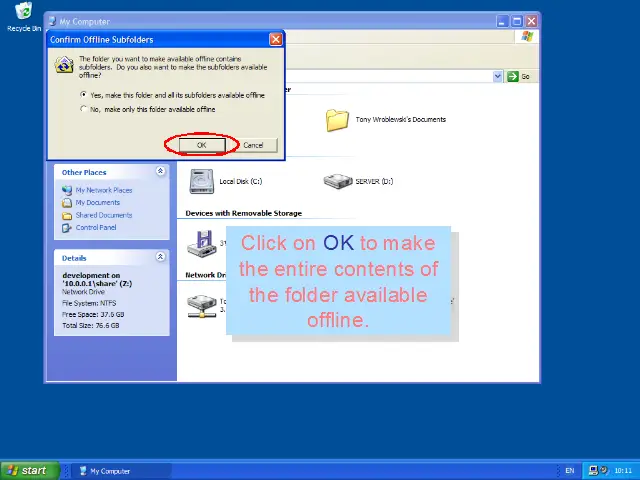Choose 'Yes, make this folder and all subfolders' option
This screenshot has height=480, width=640.
[84, 95]
